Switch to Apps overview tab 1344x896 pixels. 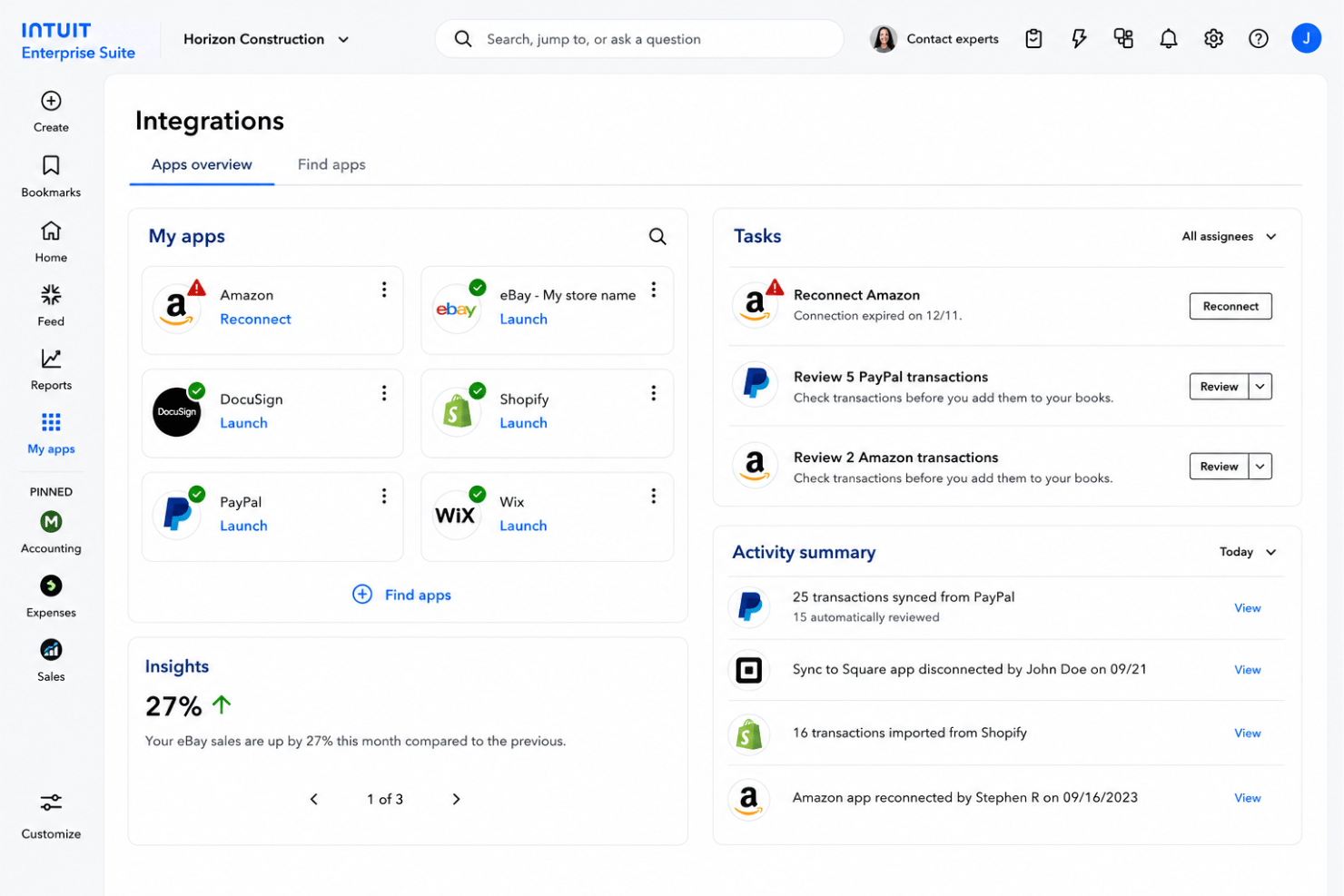pos(202,164)
